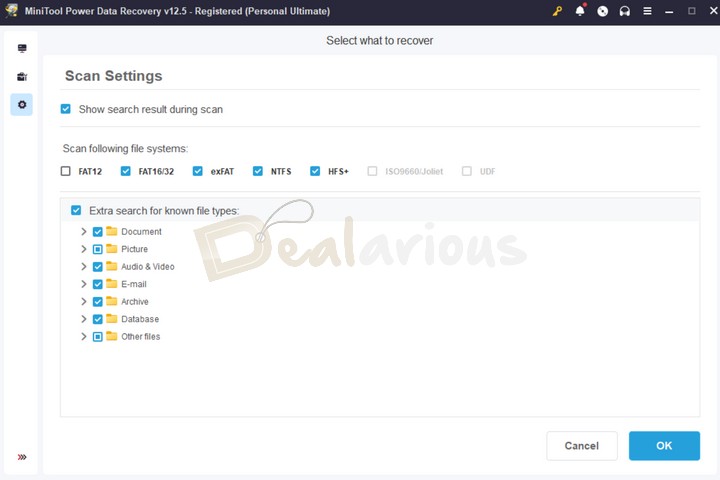Expand the Audio & Video tree node
Viewport: 720px width, 480px height.
point(84,266)
